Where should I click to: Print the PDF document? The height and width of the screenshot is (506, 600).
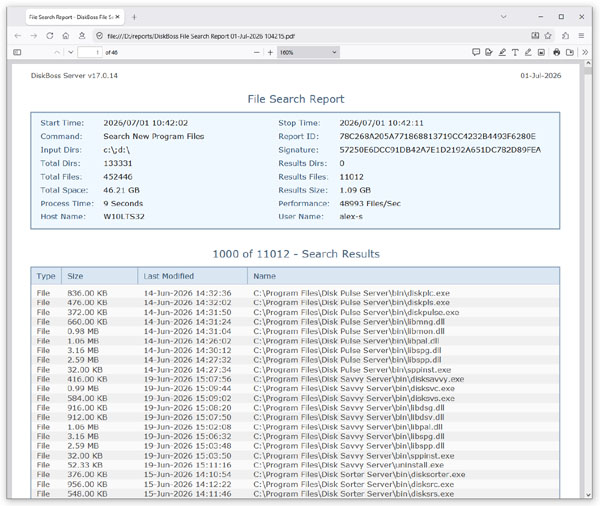[557, 52]
